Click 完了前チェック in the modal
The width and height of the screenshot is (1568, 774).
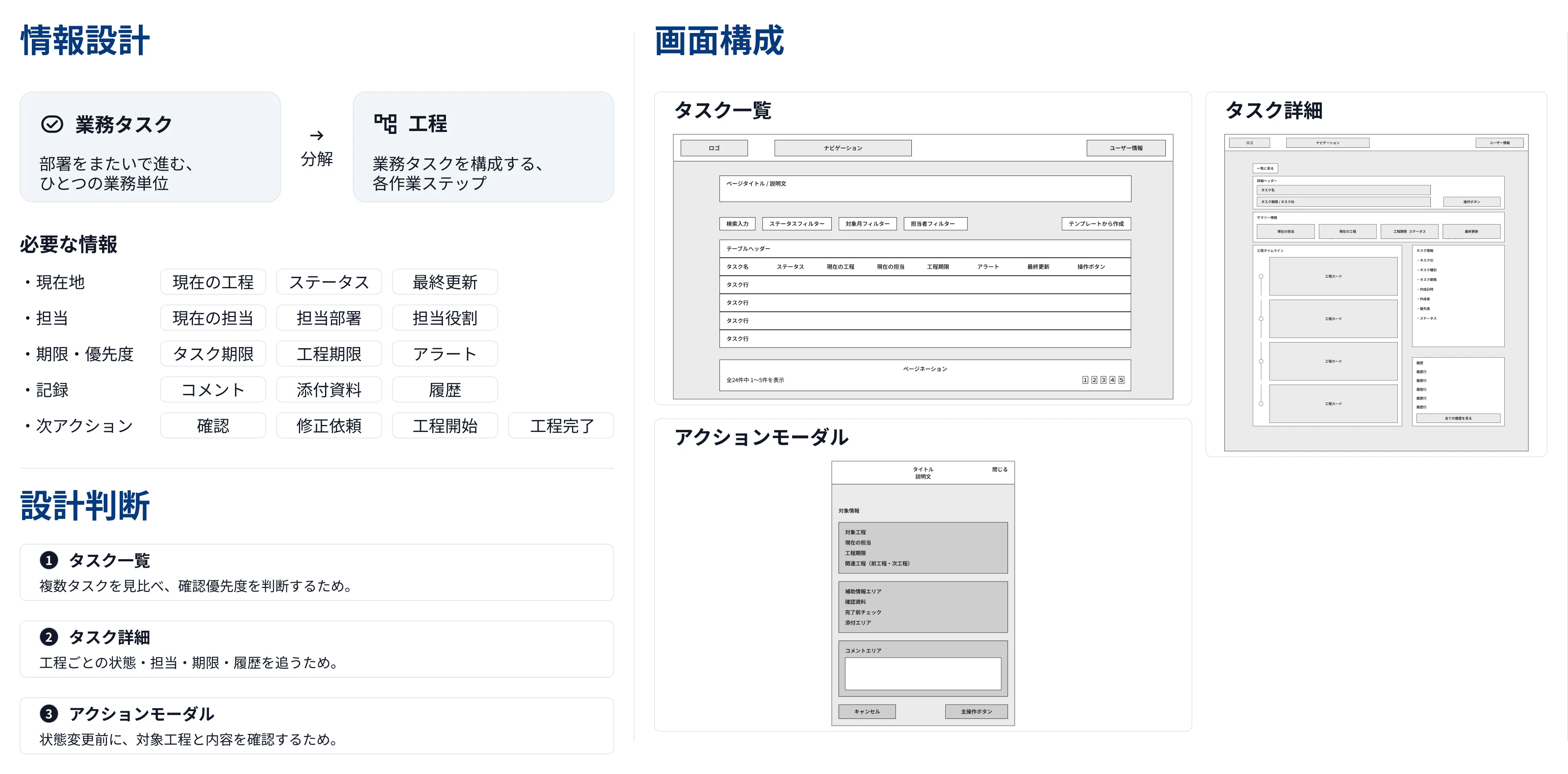click(862, 612)
